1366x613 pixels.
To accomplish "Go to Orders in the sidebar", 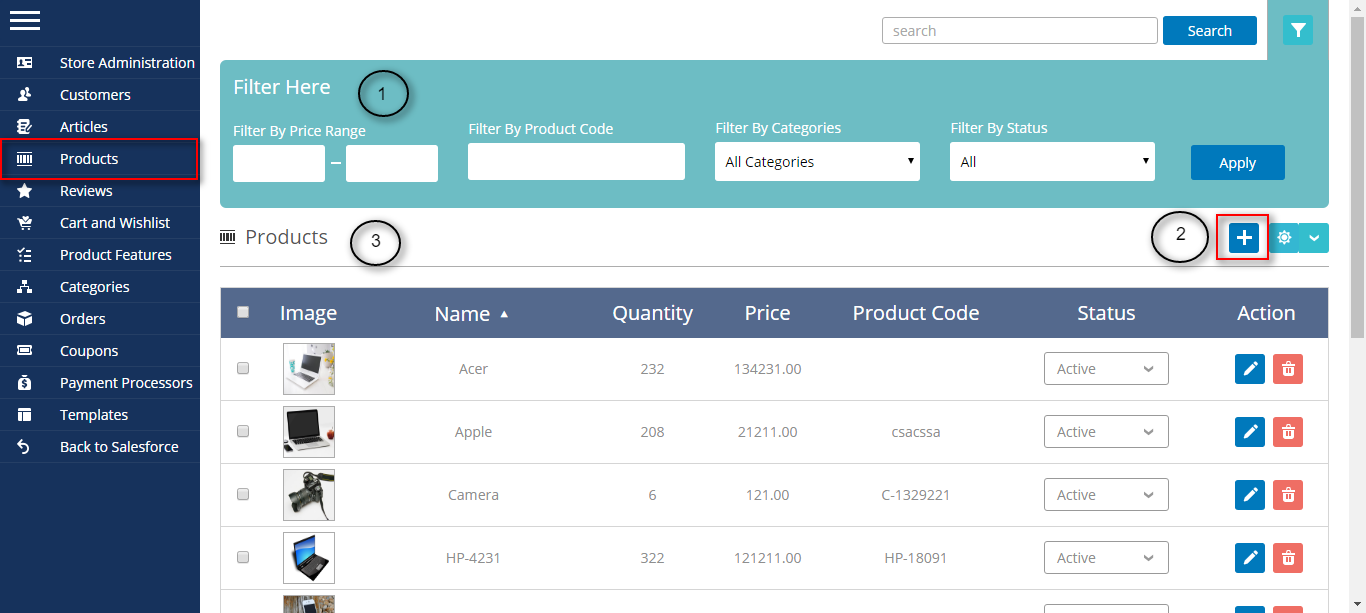I will click(x=82, y=319).
